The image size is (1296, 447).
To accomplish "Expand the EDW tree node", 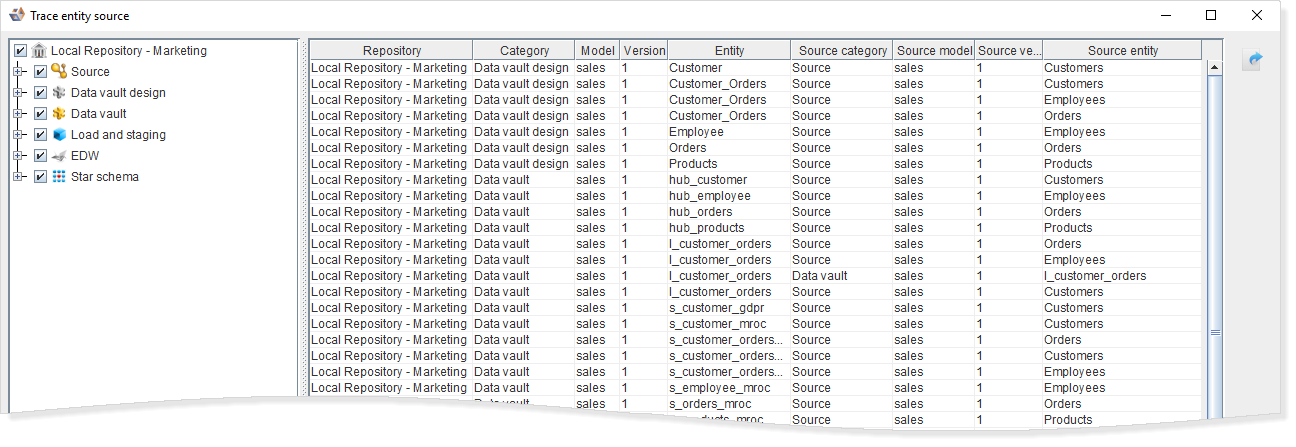I will pos(18,156).
